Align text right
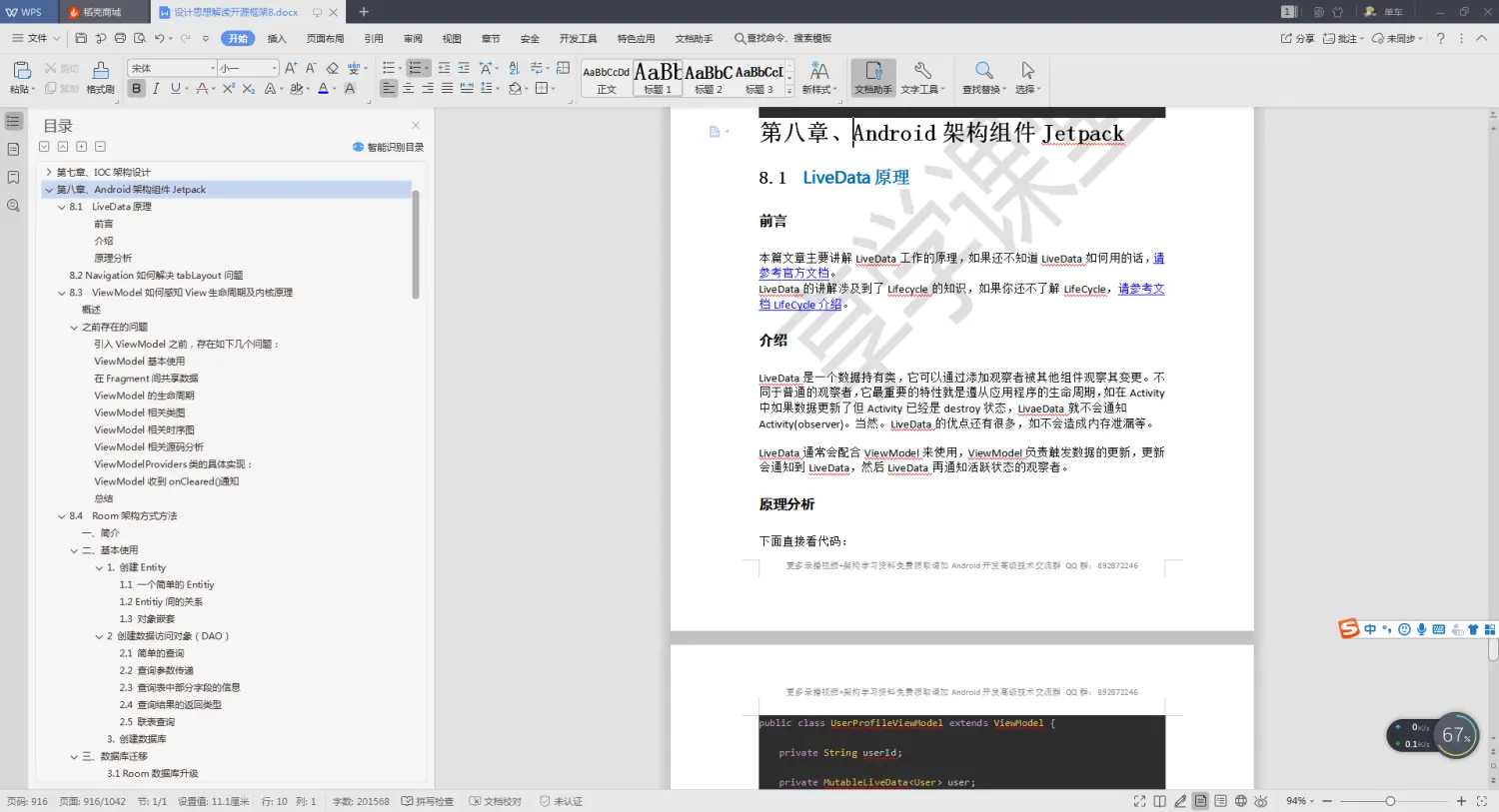Screen dimensions: 1499x812 click(428, 89)
